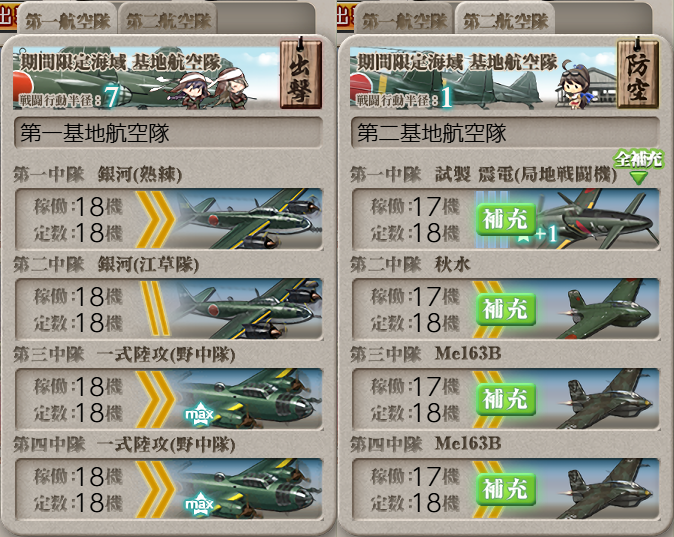674x537 pixels.
Task: Click proficiency chevrons on 銀河(熟練) slot
Action: click(x=156, y=219)
